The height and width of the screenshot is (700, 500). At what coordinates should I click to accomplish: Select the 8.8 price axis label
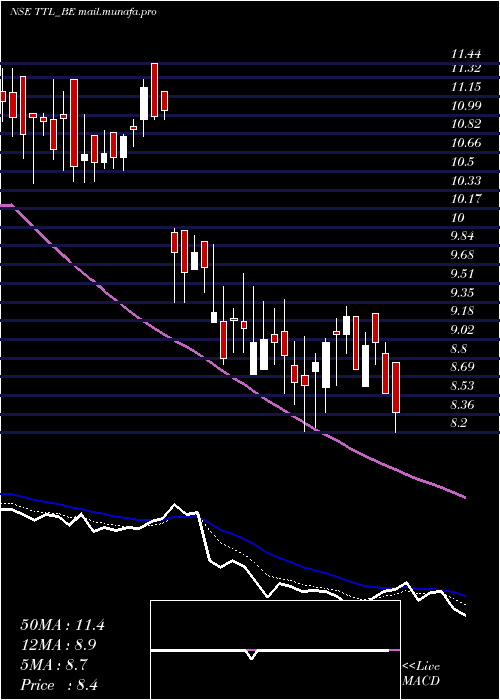point(459,349)
